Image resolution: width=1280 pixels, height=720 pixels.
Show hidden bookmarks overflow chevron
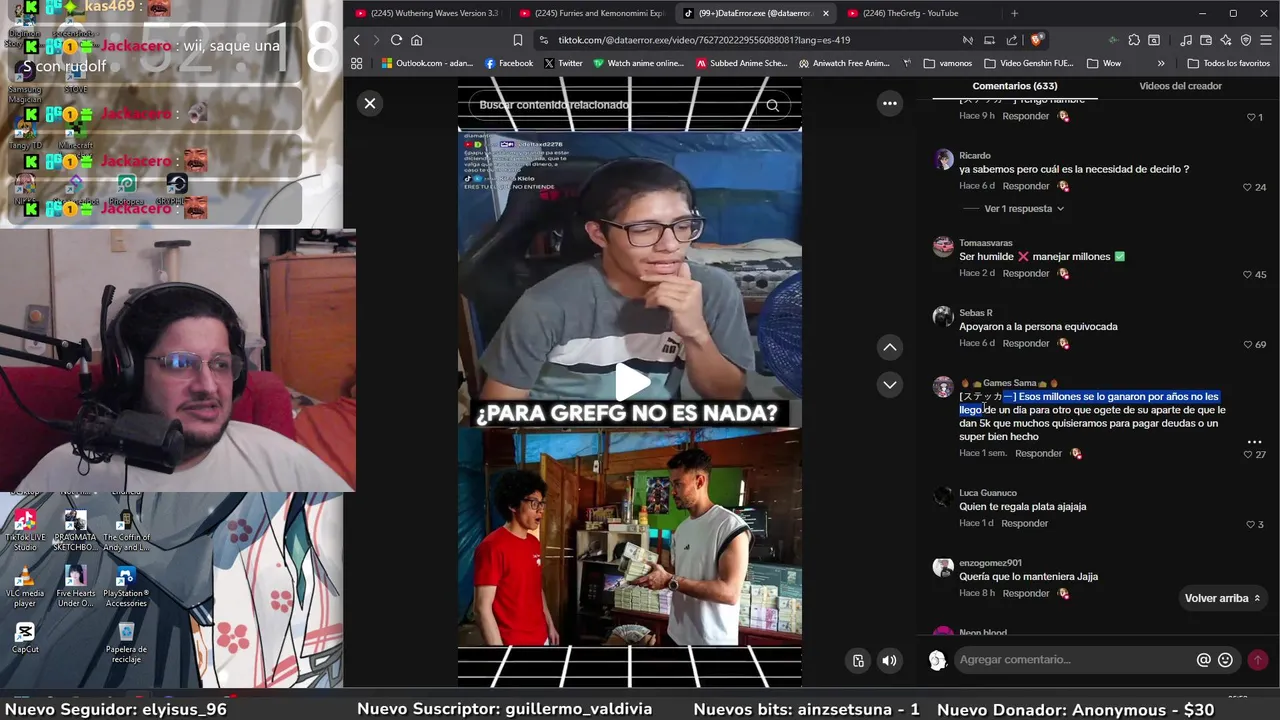1160,63
